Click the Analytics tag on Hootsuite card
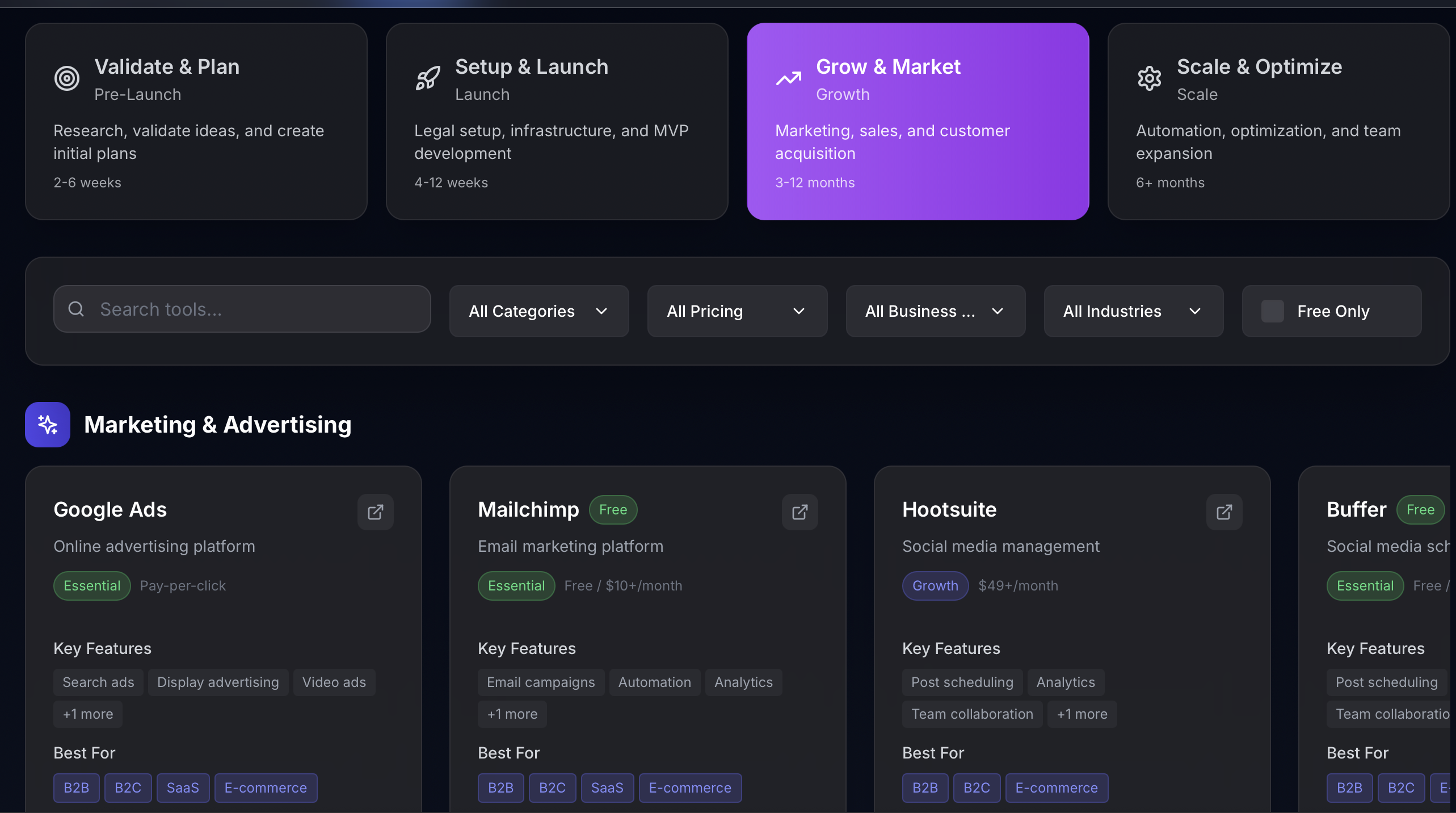This screenshot has width=1456, height=813. pos(1066,682)
